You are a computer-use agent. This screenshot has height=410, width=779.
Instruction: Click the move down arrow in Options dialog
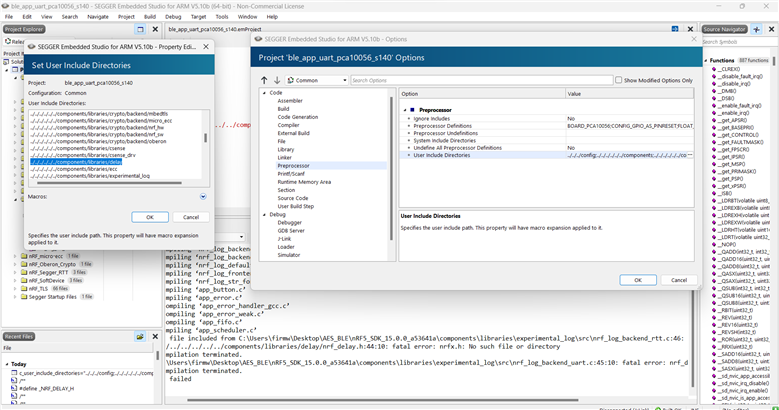[x=277, y=80]
